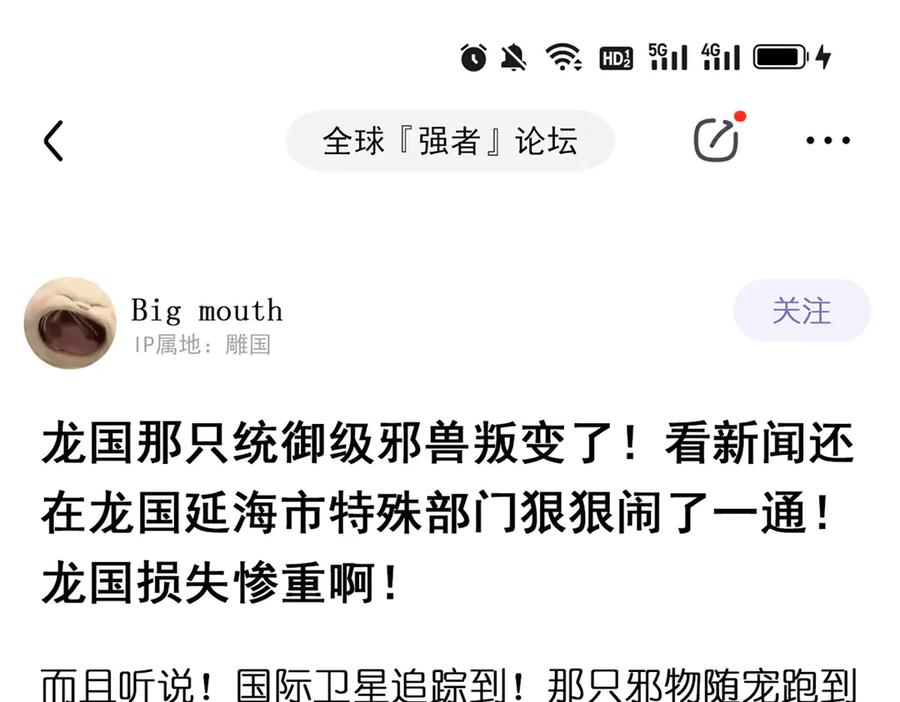Open the 全球『强者』论坛 forum pill
900x702 pixels.
(450, 141)
